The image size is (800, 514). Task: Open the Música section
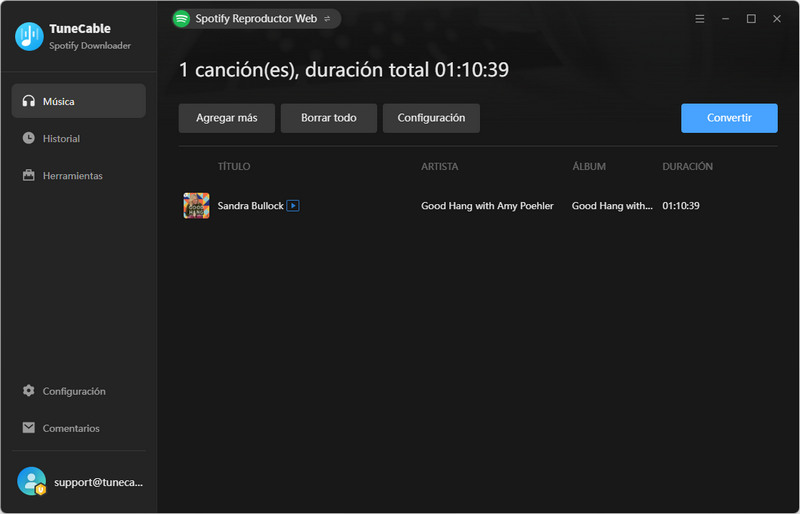pos(79,101)
